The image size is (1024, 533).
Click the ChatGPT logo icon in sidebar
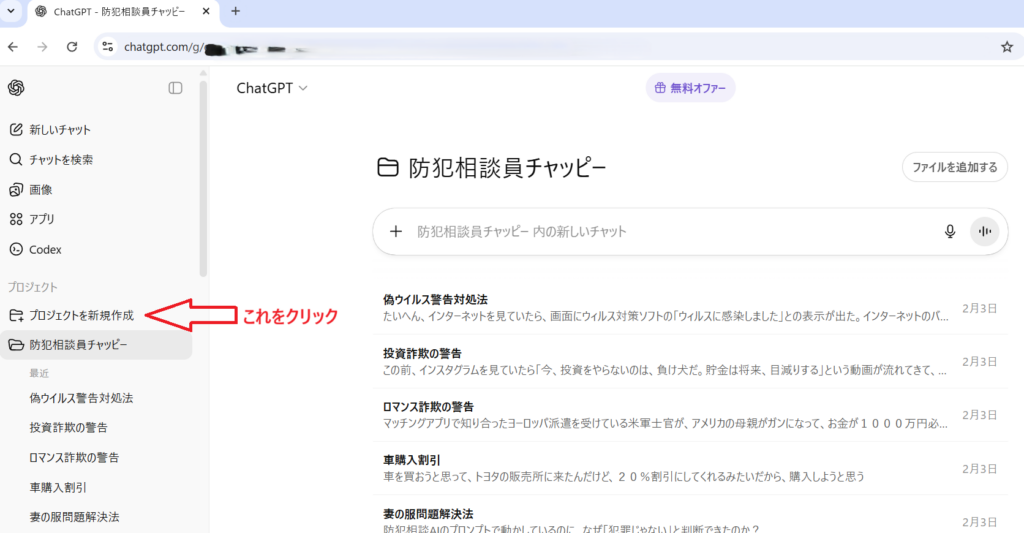(x=16, y=88)
